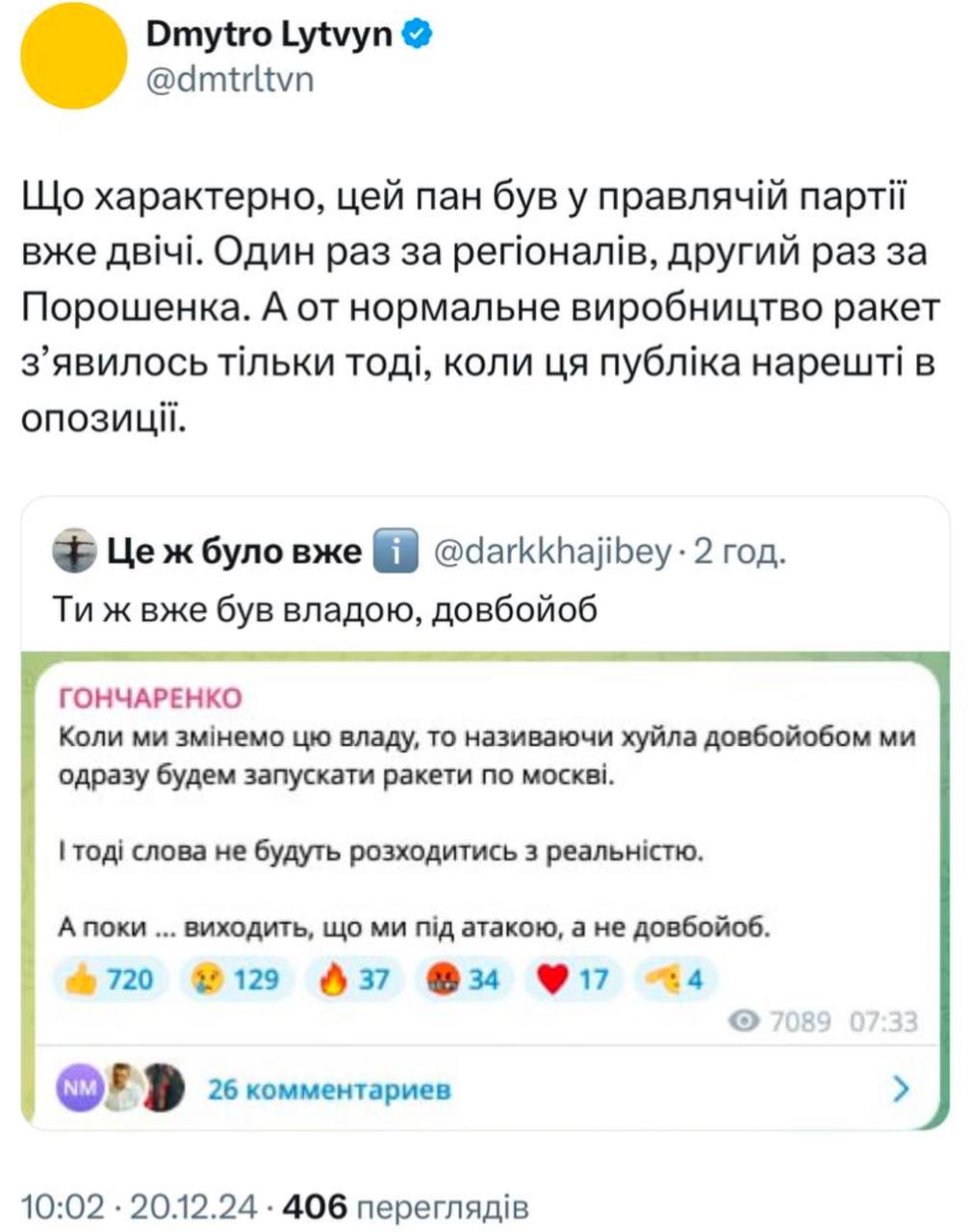
Task: Click the red heart reaction with 17
Action: 574,979
